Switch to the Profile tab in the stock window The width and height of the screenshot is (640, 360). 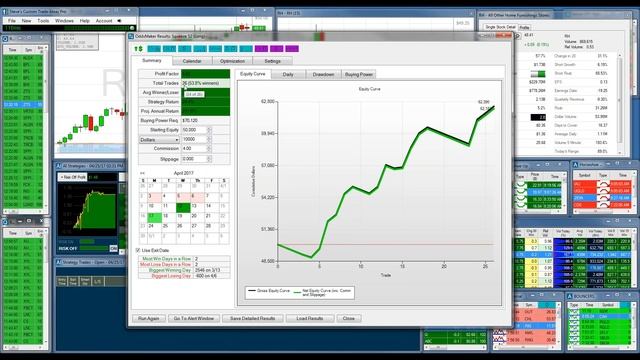(524, 27)
